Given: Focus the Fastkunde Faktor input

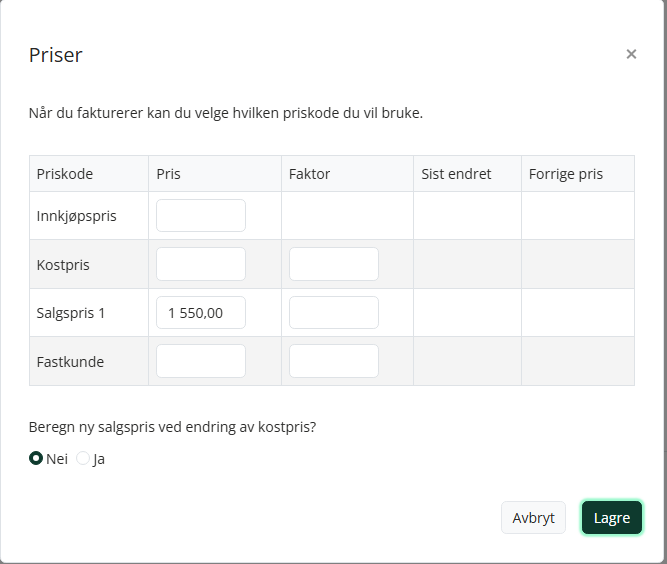Looking at the screenshot, I should tap(334, 361).
